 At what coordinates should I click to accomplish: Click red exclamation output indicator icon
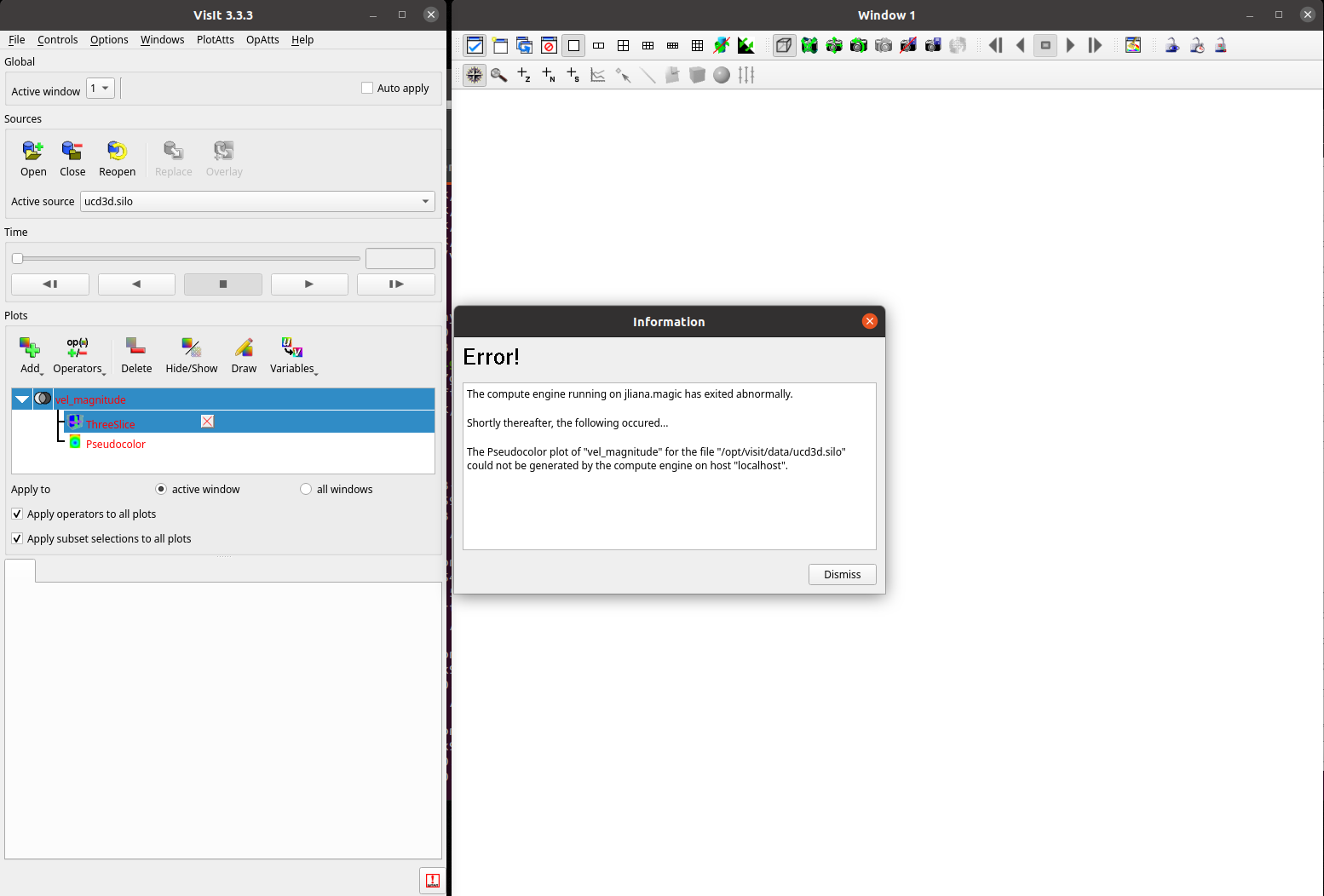[x=432, y=881]
